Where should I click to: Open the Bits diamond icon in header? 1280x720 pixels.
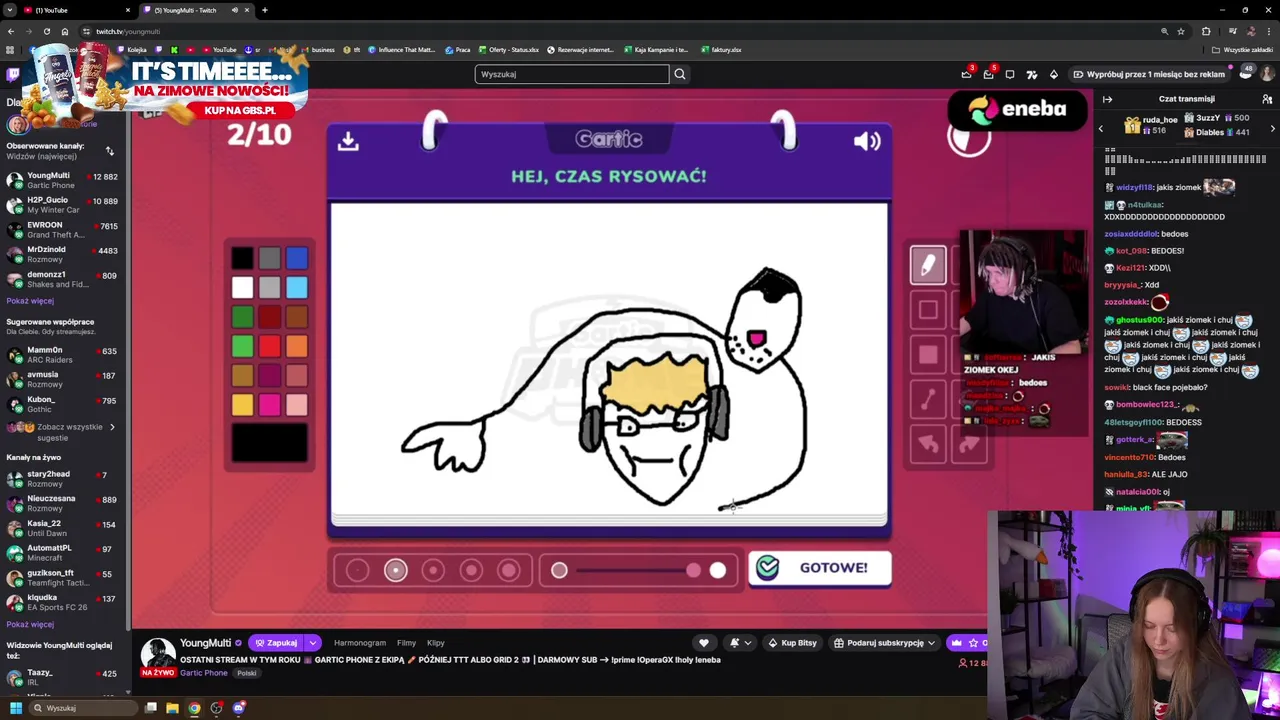pos(1053,74)
